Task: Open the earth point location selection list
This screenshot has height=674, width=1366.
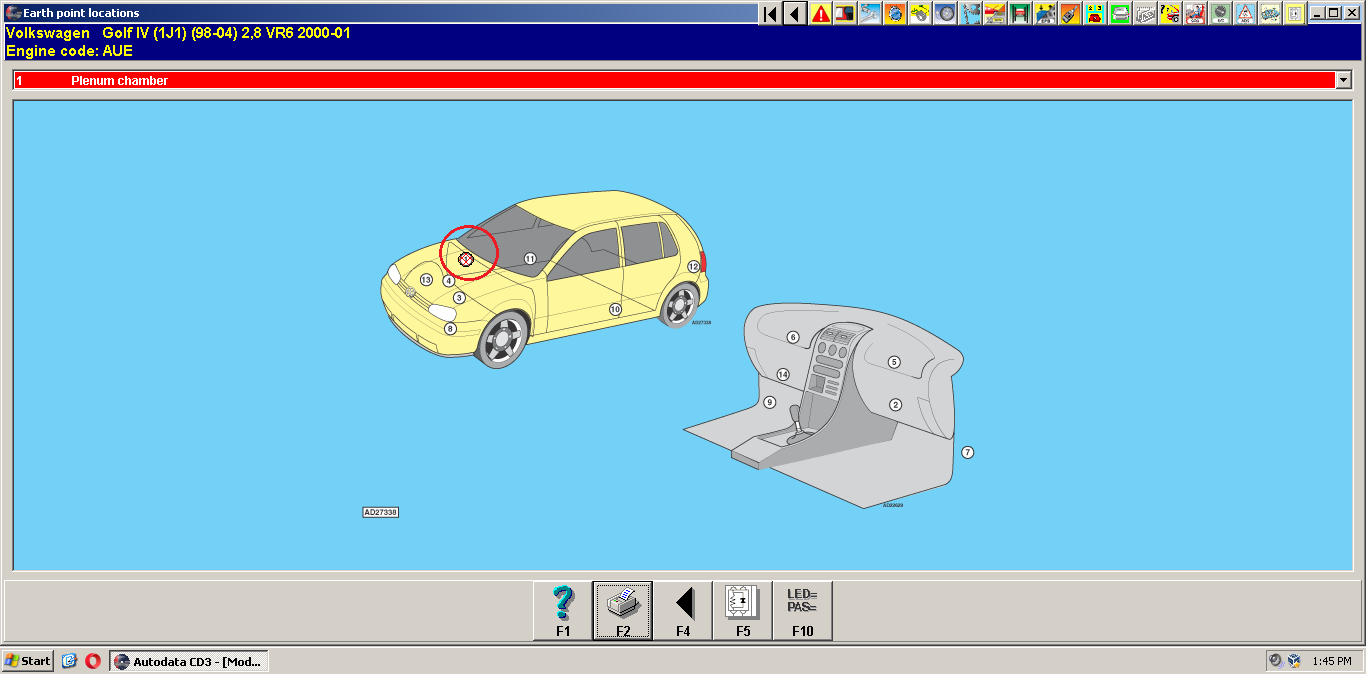Action: coord(675,80)
